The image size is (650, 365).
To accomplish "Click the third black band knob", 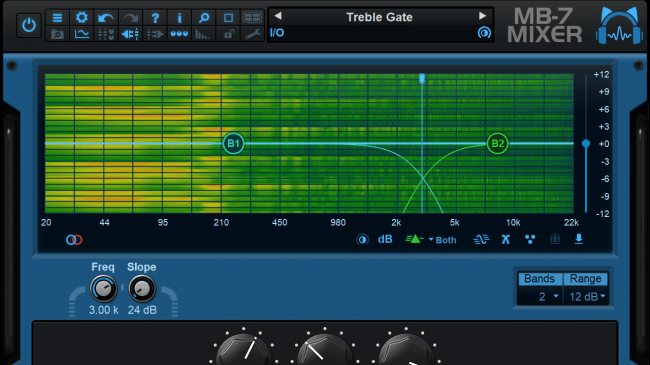I will tap(406, 350).
